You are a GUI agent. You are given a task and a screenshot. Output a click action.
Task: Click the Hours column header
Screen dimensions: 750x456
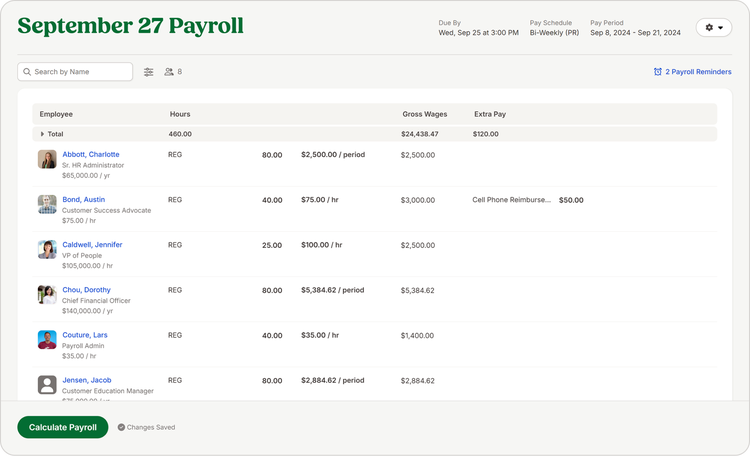pos(180,114)
